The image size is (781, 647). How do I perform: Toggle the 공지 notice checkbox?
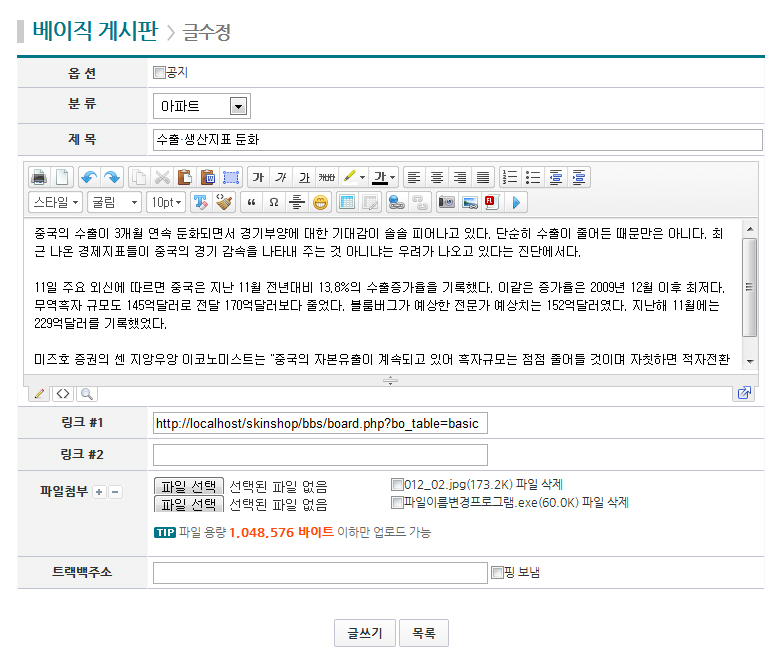click(159, 72)
